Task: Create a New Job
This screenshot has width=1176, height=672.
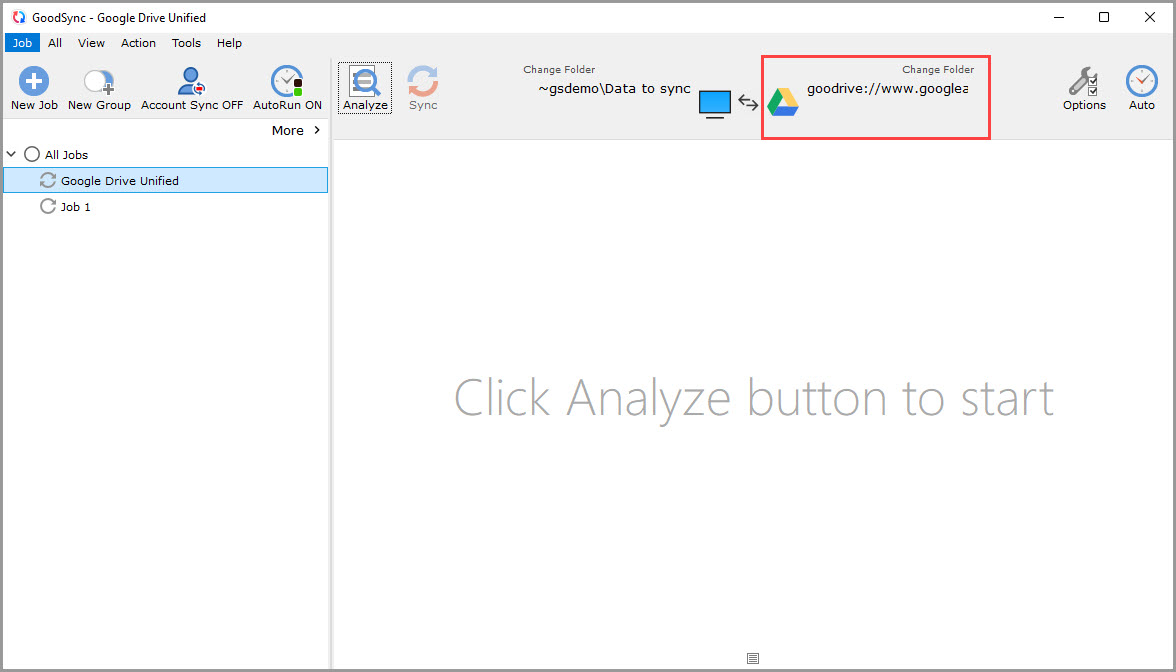Action: pyautogui.click(x=34, y=88)
